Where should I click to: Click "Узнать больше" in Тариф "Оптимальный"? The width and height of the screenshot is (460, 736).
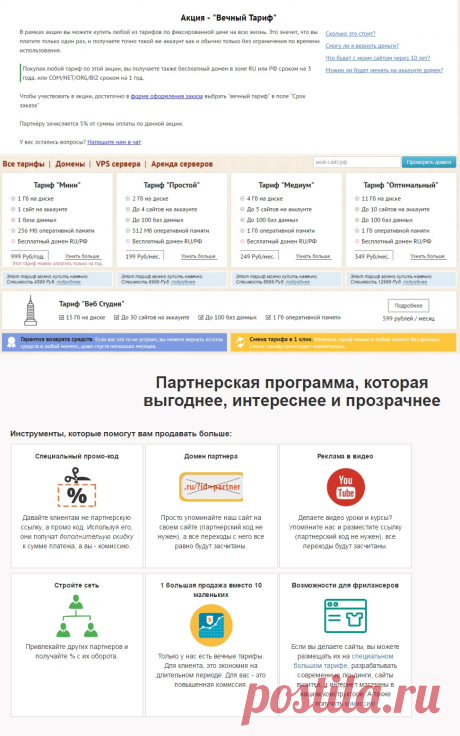[428, 256]
